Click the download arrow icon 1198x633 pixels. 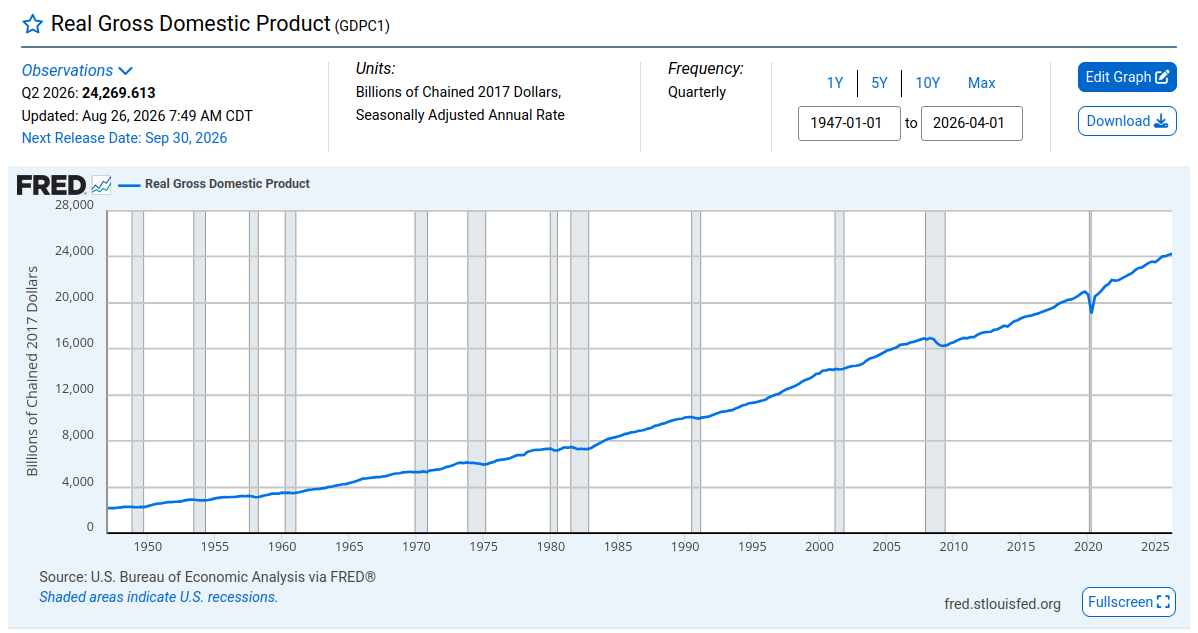(x=1161, y=121)
